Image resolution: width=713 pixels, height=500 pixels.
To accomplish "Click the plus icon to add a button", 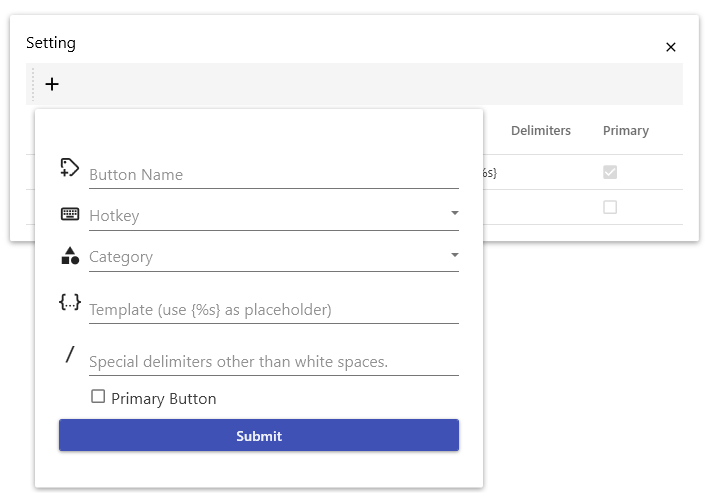I will click(52, 84).
